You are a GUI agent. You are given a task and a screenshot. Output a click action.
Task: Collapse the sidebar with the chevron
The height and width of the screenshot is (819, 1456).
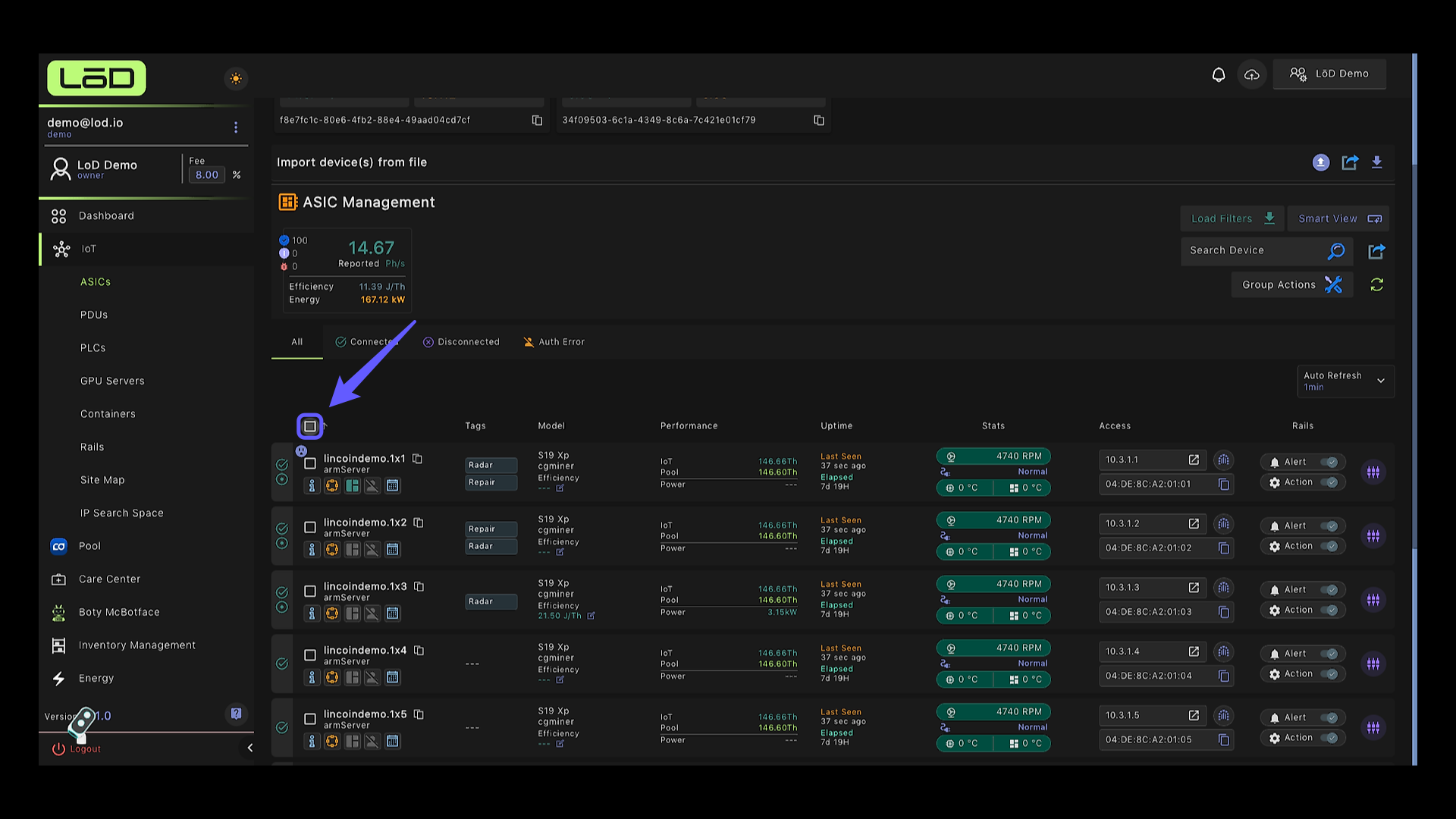point(249,748)
